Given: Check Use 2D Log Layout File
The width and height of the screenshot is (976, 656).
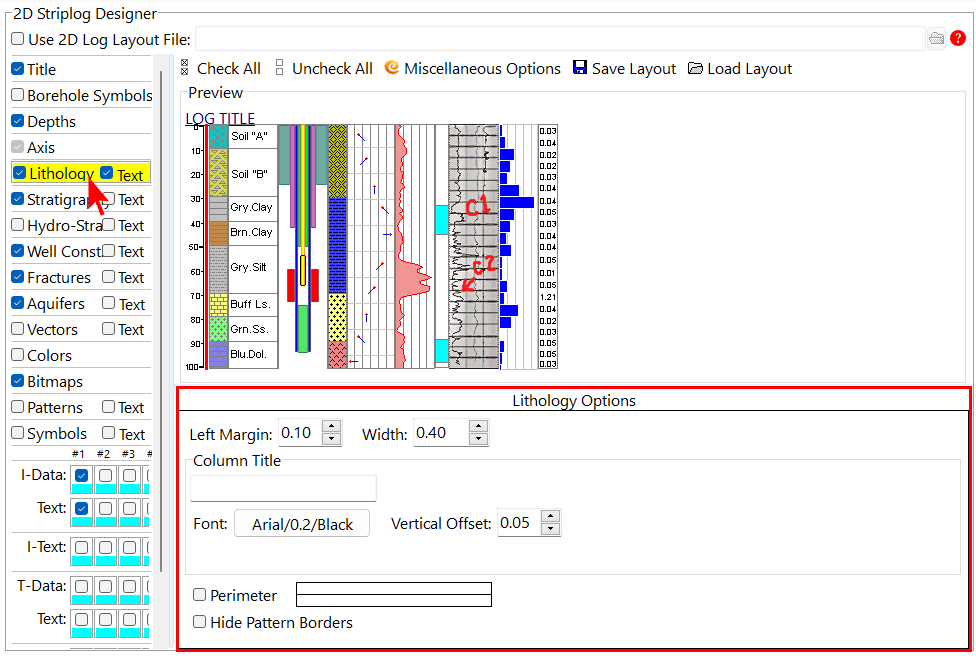Looking at the screenshot, I should point(18,39).
